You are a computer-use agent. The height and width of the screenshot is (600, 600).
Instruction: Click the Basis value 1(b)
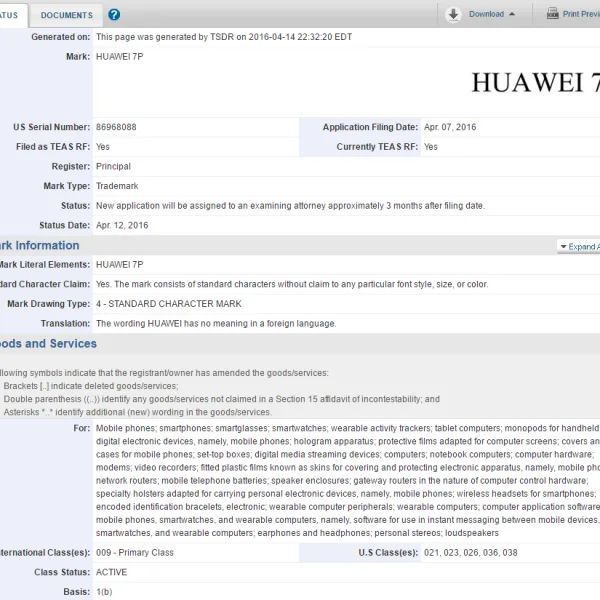click(x=104, y=592)
